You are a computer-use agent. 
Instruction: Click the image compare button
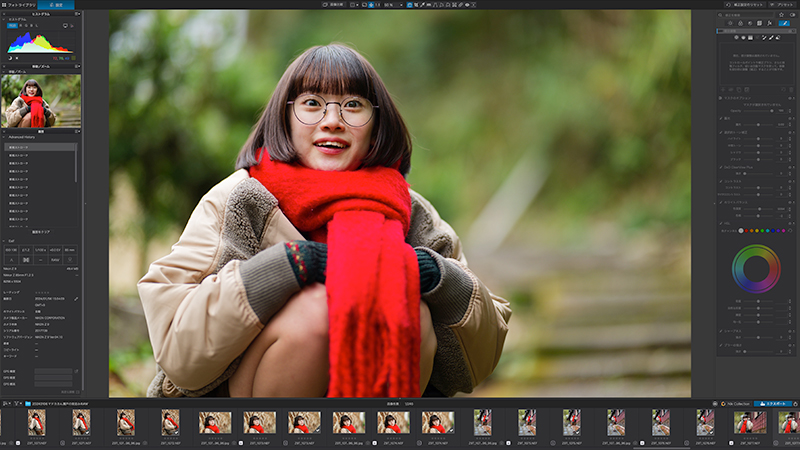point(333,5)
